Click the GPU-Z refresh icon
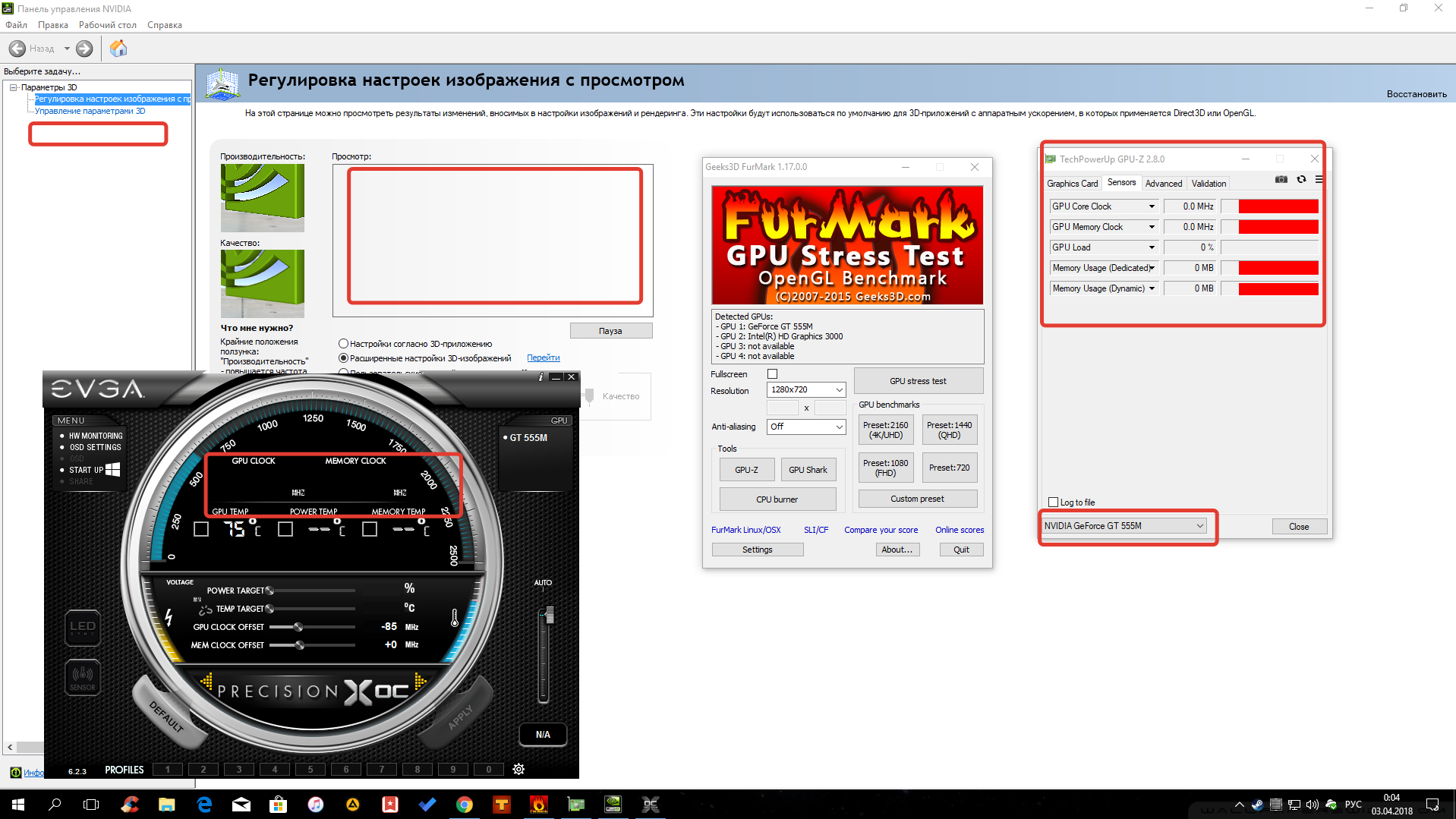1456x819 pixels. point(1301,180)
